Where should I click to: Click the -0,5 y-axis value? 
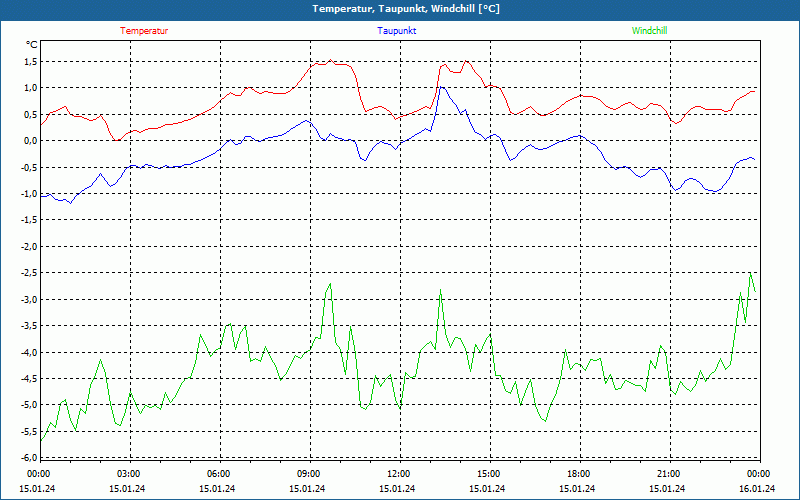click(29, 167)
